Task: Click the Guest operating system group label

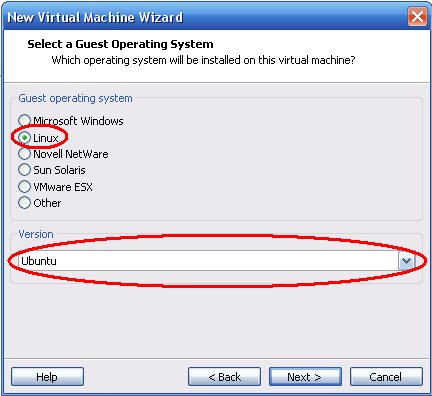Action: [75, 98]
